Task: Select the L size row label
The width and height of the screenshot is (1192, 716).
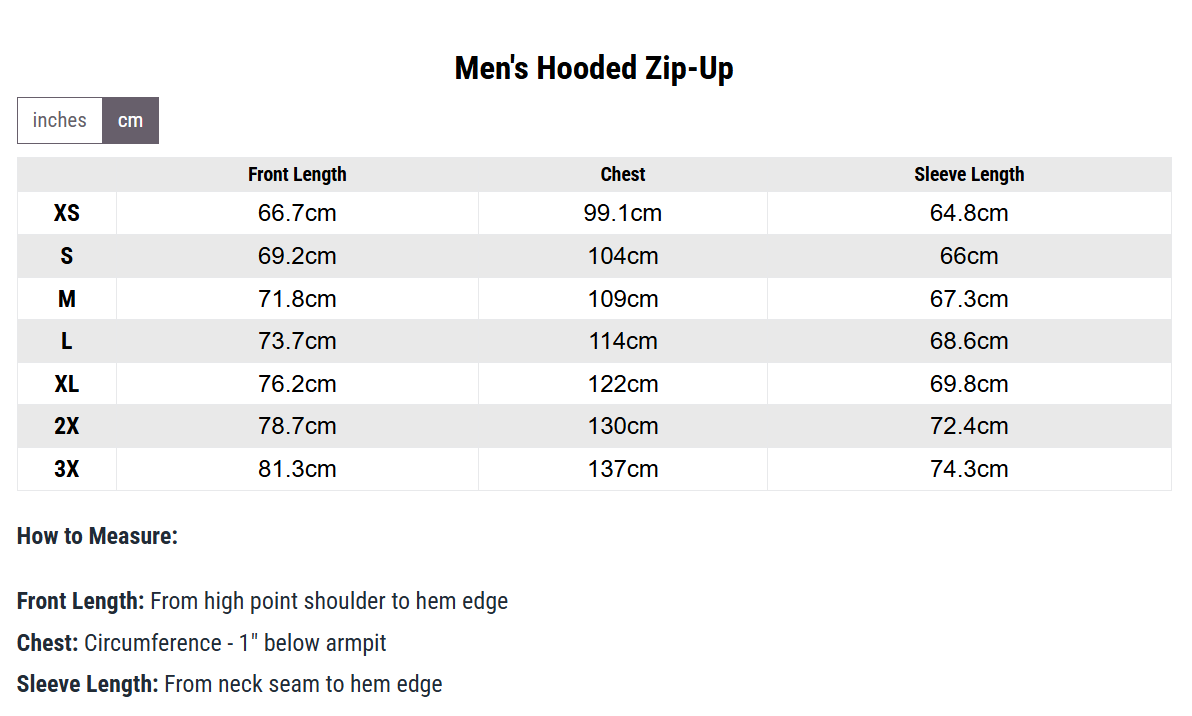Action: coord(67,341)
